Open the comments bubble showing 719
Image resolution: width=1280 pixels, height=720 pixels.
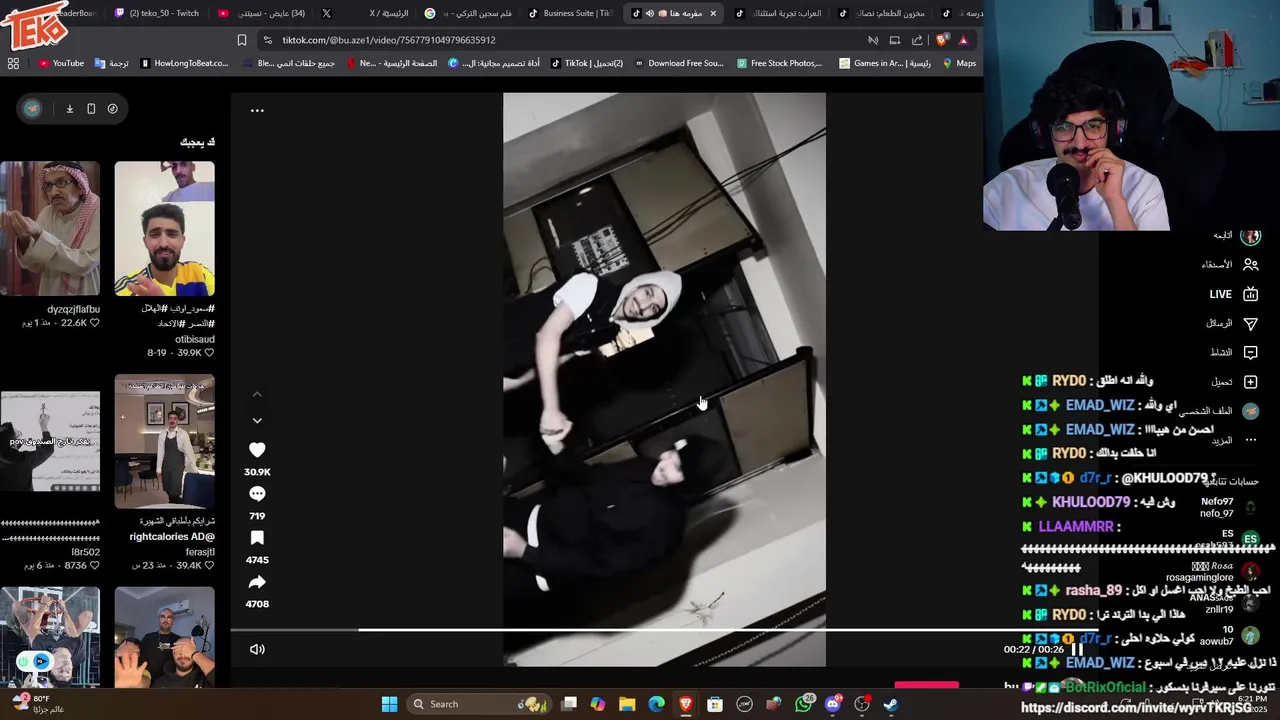pos(257,494)
